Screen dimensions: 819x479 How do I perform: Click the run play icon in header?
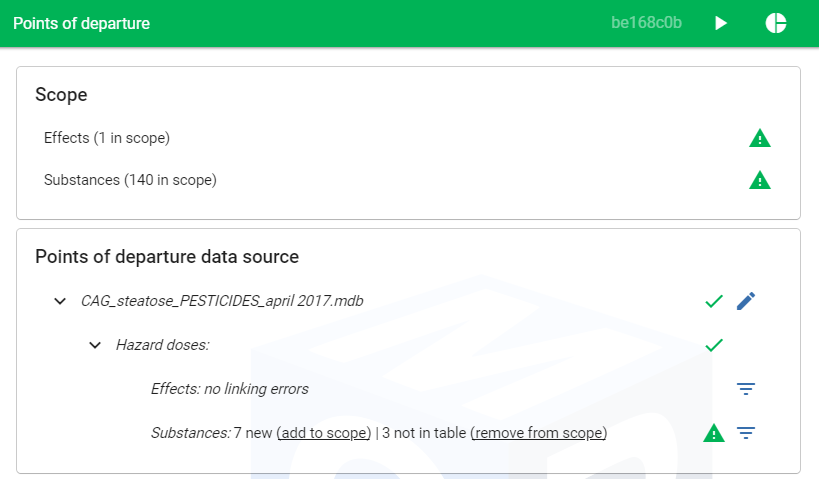coord(721,23)
